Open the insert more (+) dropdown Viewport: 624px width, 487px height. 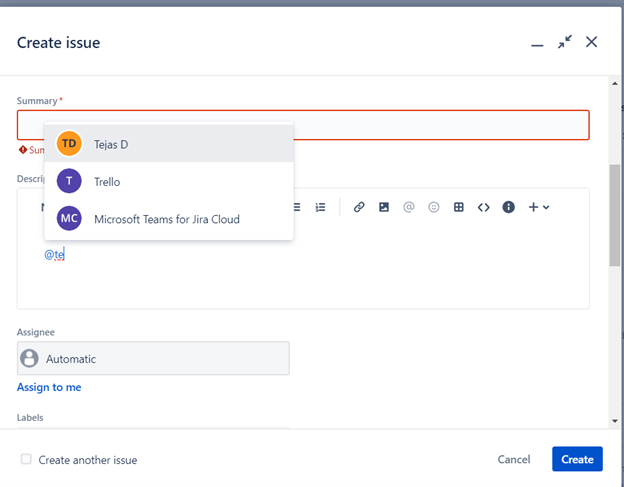click(539, 207)
